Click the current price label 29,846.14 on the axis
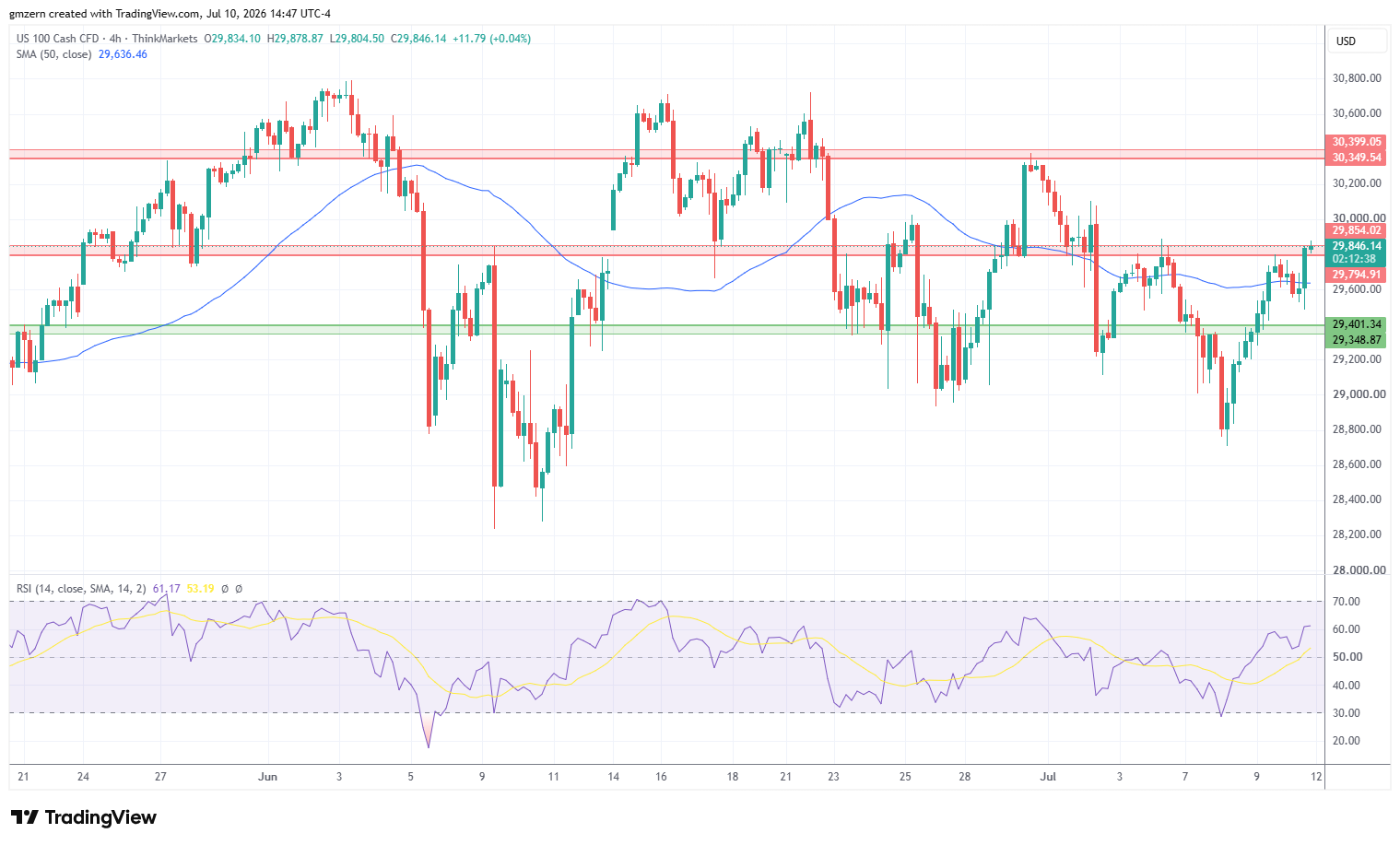The image size is (1400, 845). coord(1357,246)
